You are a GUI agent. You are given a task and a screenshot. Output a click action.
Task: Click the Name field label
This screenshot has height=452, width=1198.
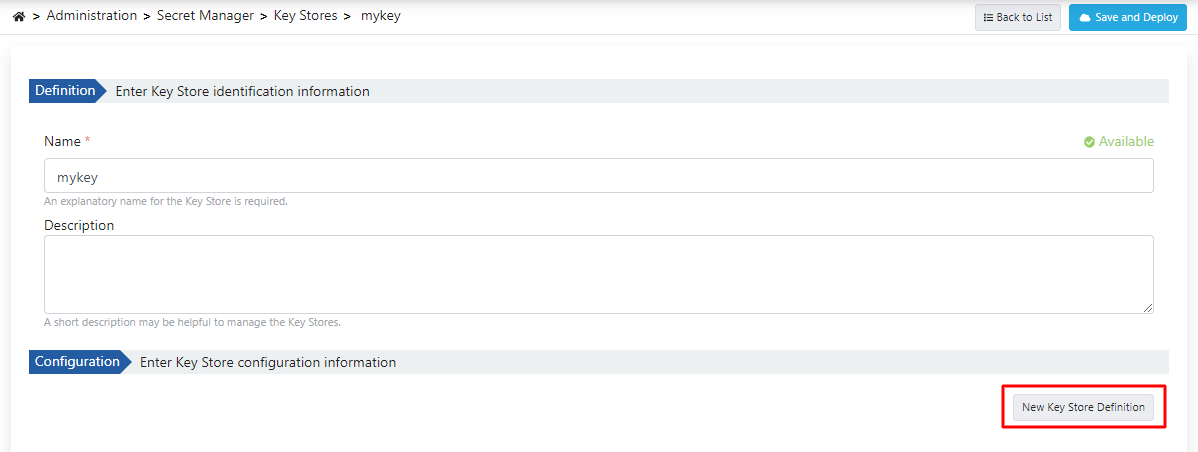[62, 142]
